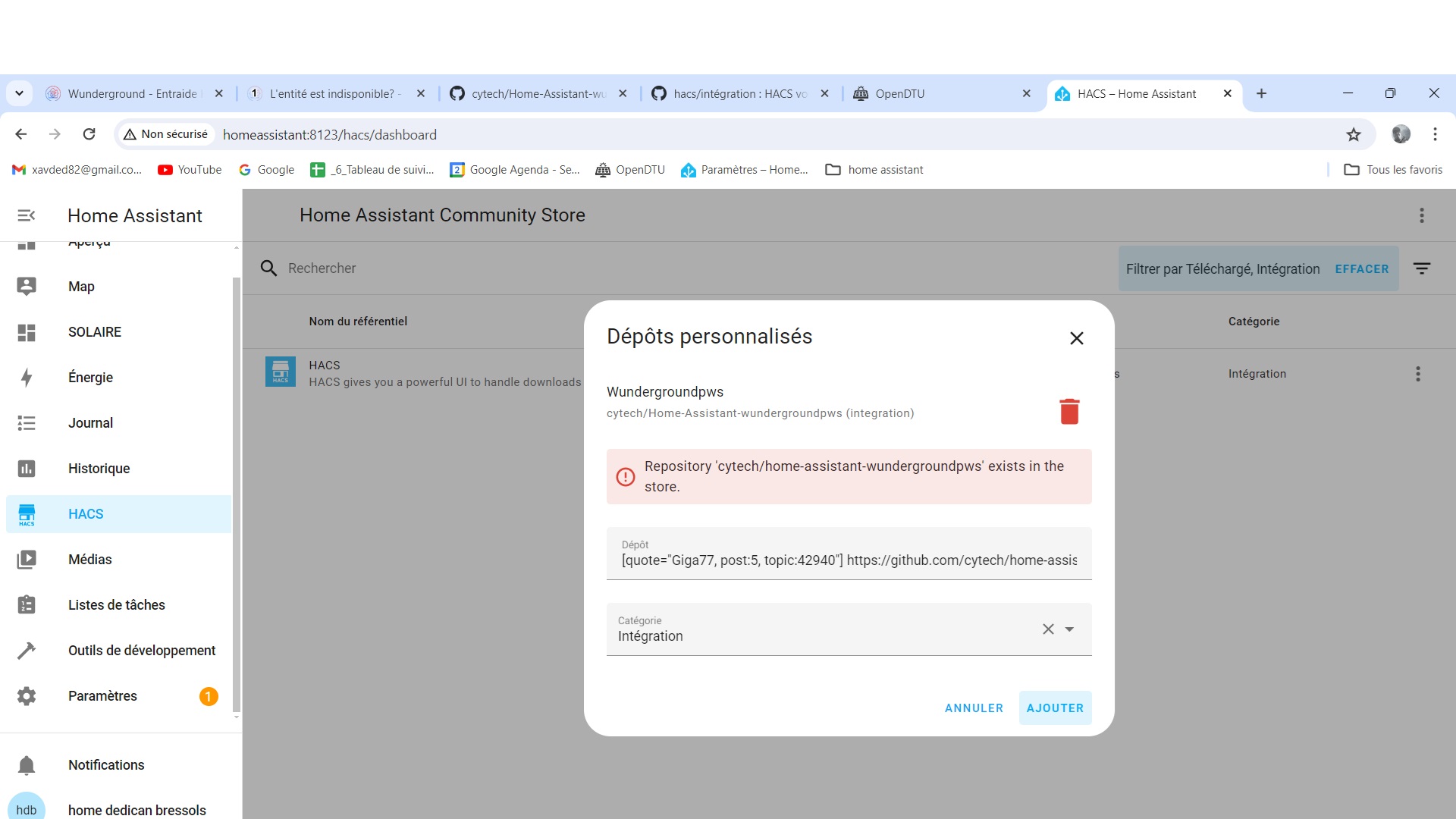
Task: Switch to the cytech/Home-Assistant GitHub tab
Action: [x=538, y=94]
